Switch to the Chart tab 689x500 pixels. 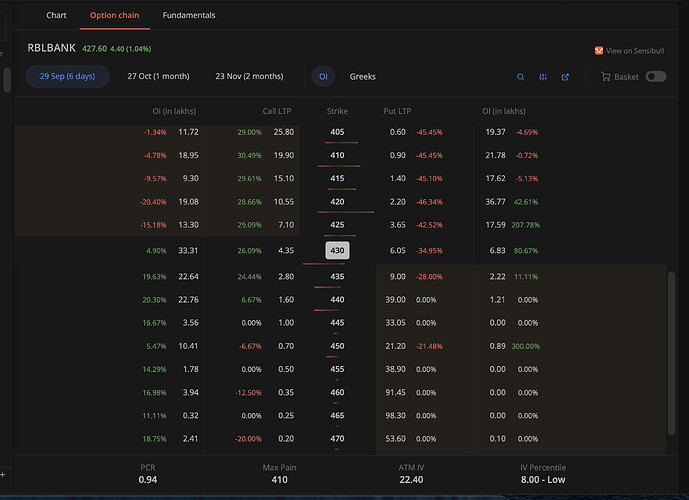coord(56,15)
